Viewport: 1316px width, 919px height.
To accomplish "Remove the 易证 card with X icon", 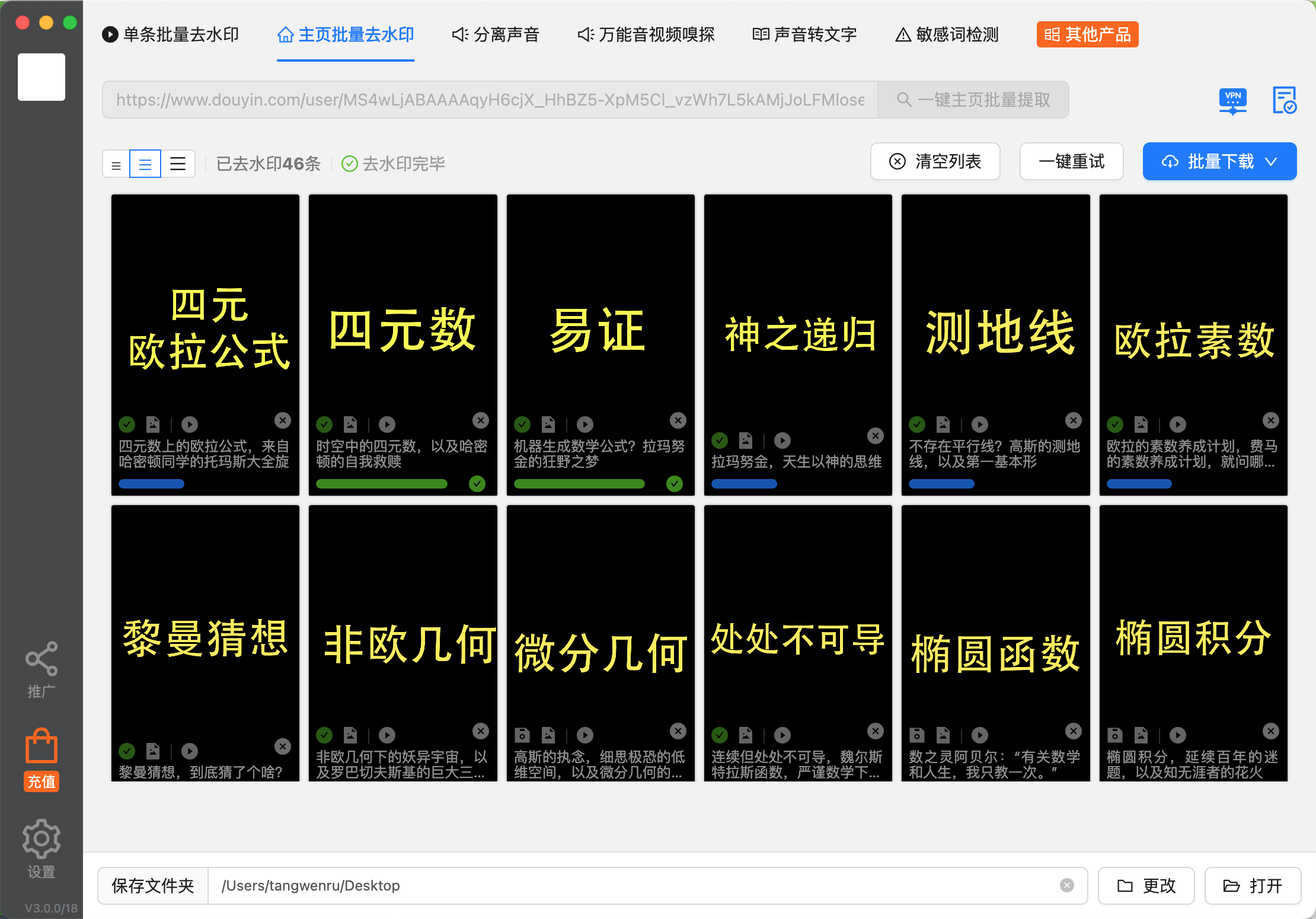I will tap(678, 420).
